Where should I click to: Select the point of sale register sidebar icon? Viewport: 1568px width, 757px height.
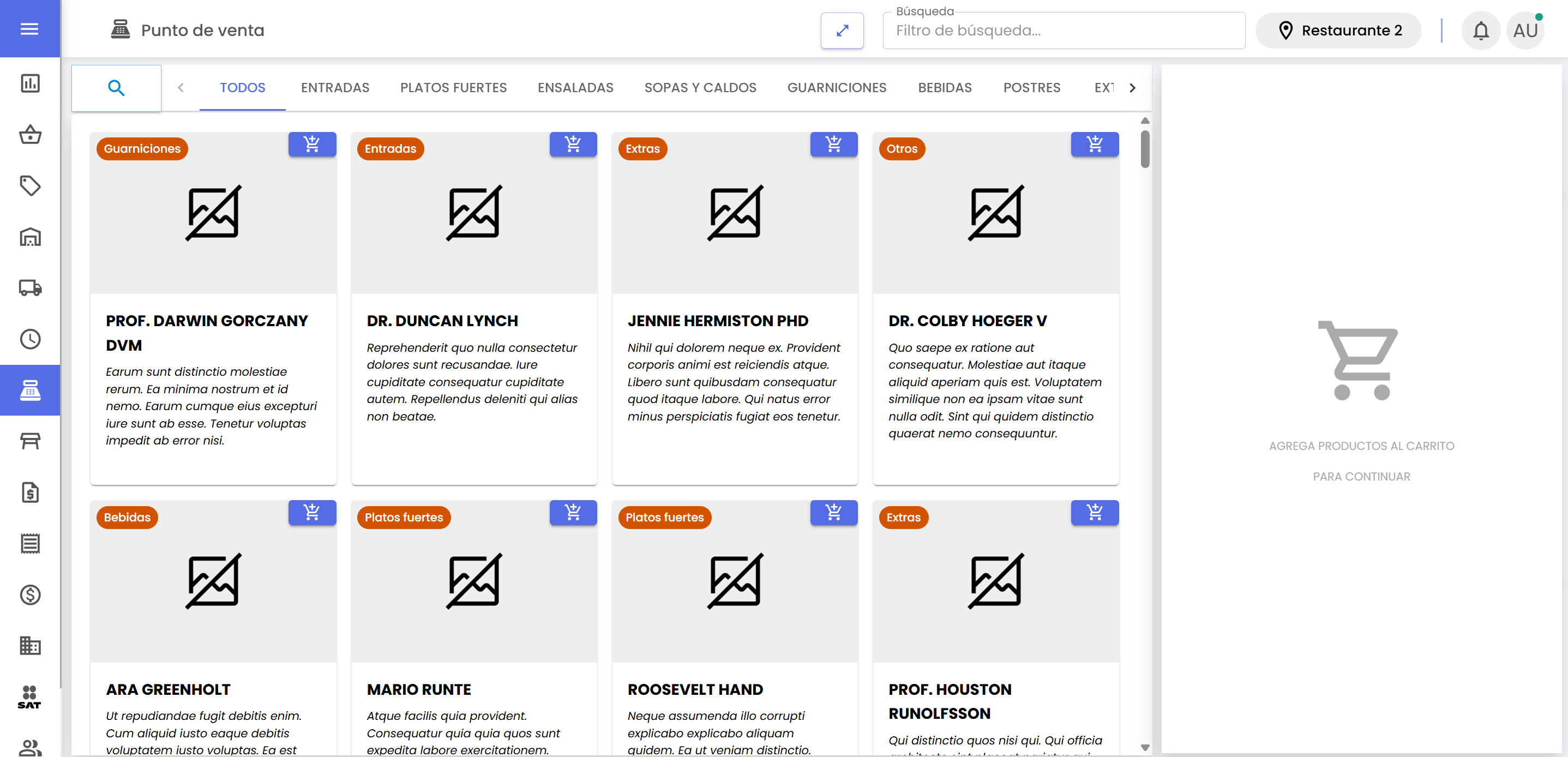click(x=30, y=390)
